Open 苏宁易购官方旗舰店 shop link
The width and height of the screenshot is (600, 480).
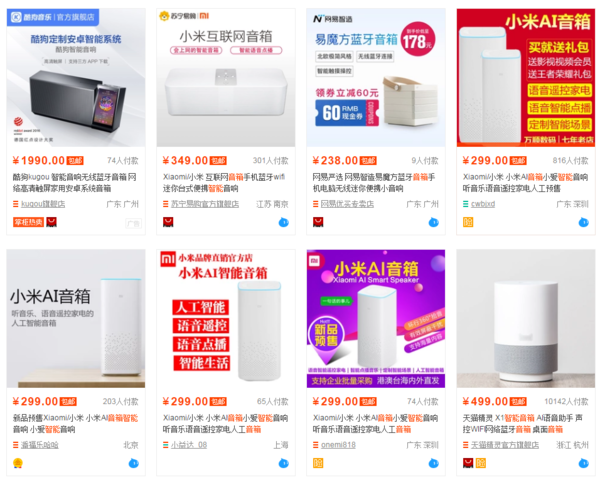[205, 204]
